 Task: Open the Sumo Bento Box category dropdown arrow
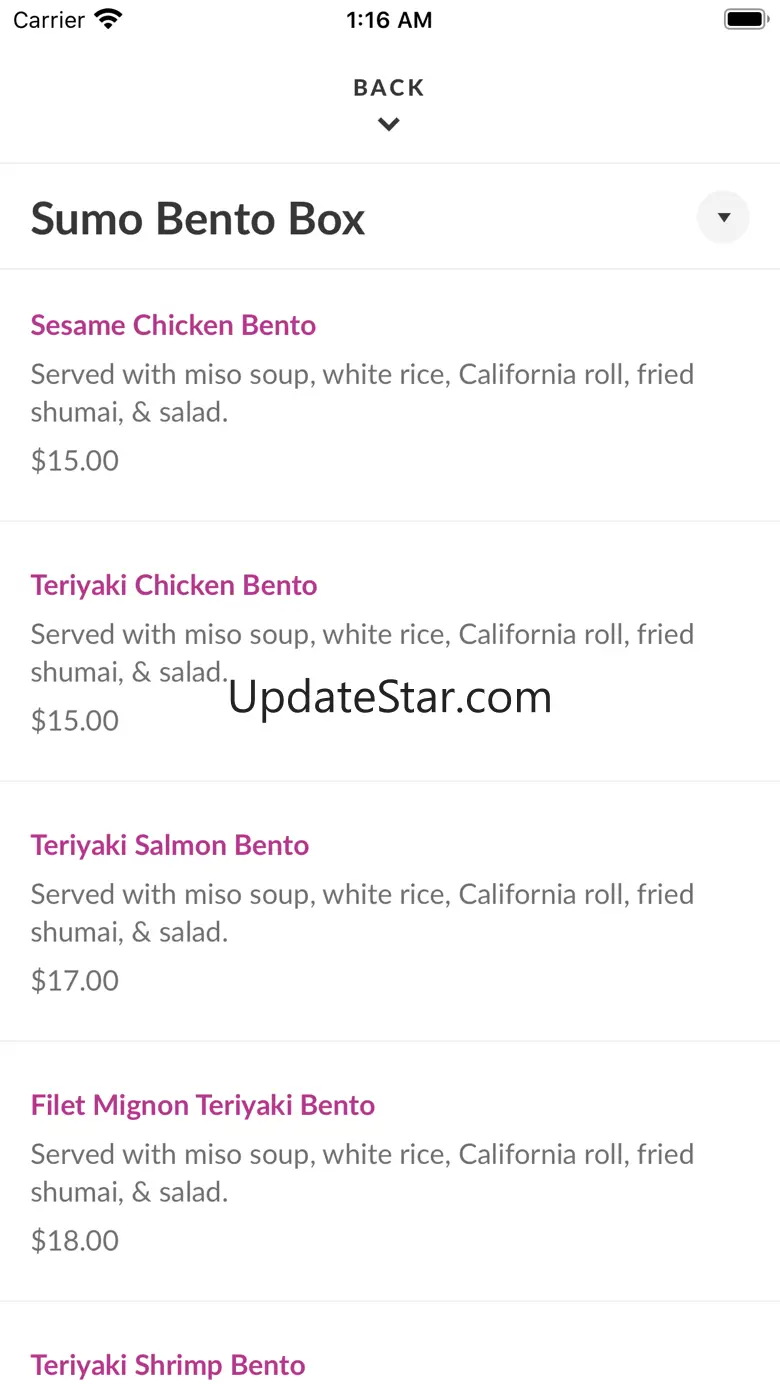(723, 217)
